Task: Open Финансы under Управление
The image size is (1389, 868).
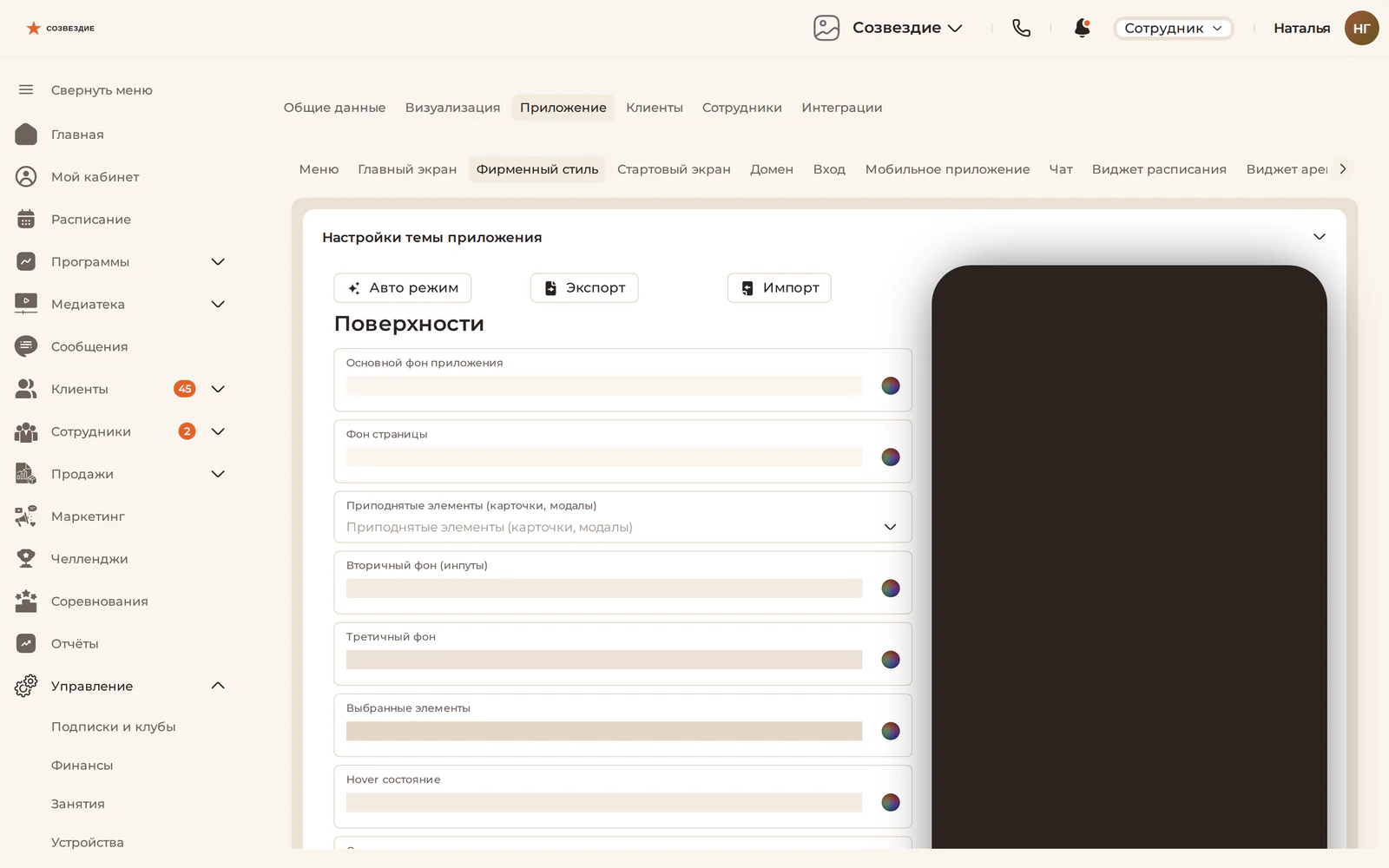Action: point(82,765)
